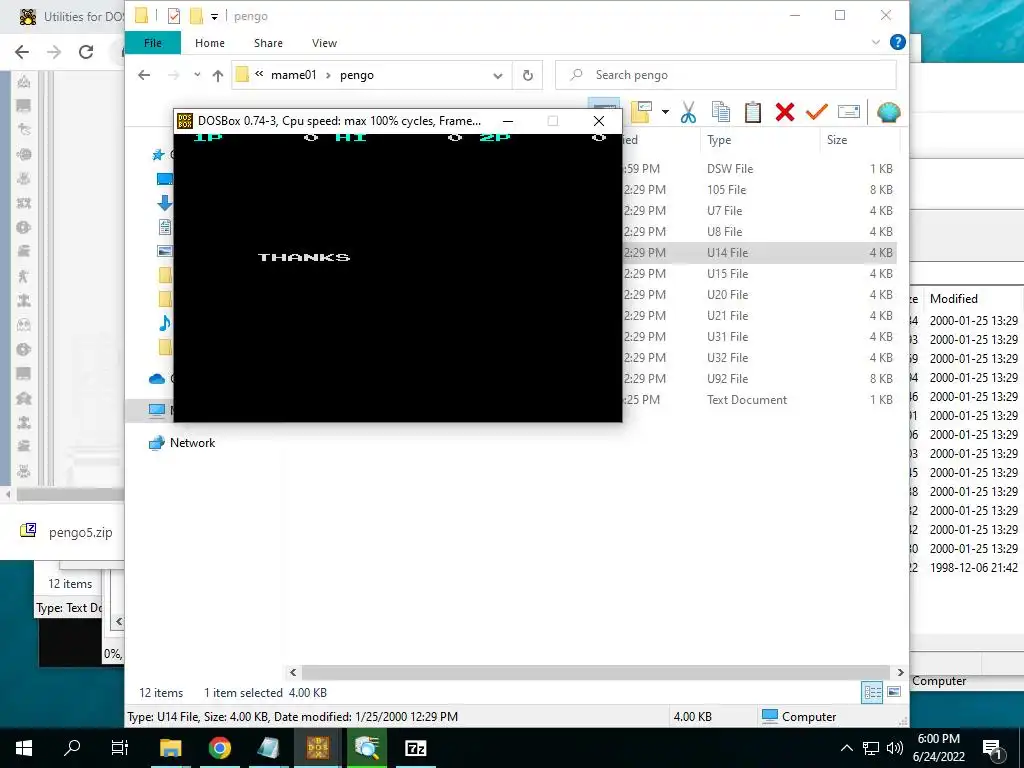Screen dimensions: 1024x768
Task: Switch to Details view in status bar
Action: 872,692
